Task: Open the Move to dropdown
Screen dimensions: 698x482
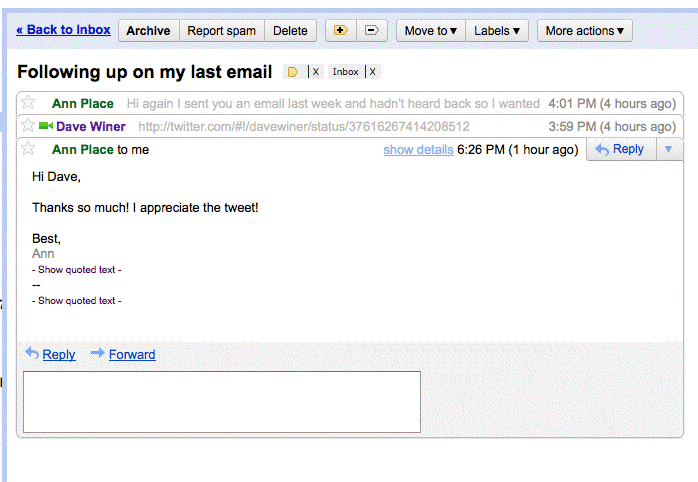Action: pyautogui.click(x=430, y=30)
